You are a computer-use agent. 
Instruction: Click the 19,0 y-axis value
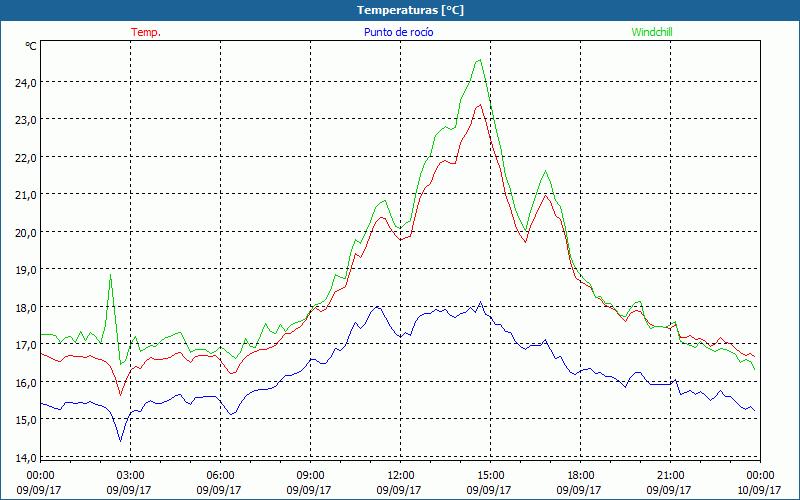[26, 270]
